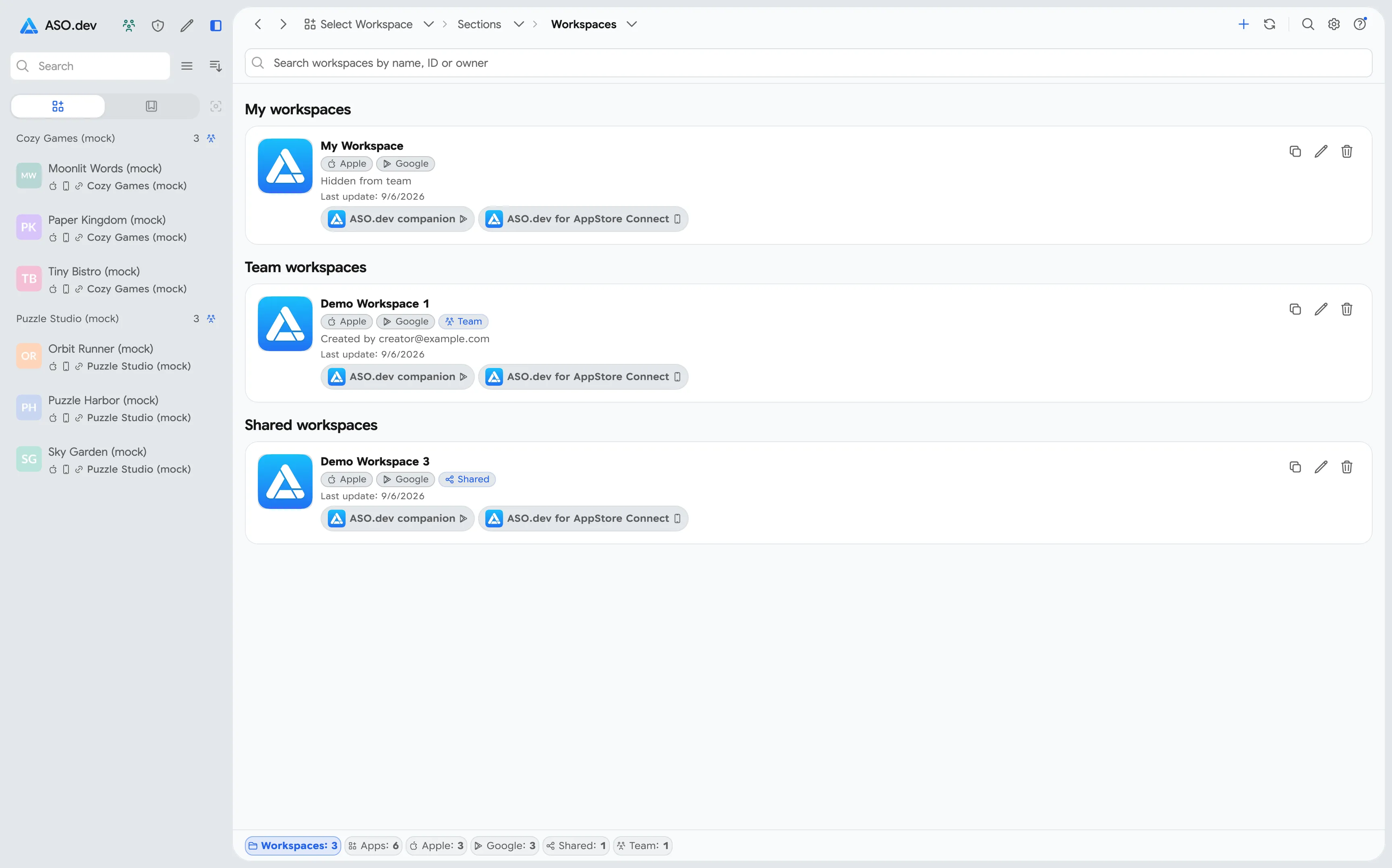Delete Demo Workspace 1
The width and height of the screenshot is (1392, 868).
(1346, 310)
